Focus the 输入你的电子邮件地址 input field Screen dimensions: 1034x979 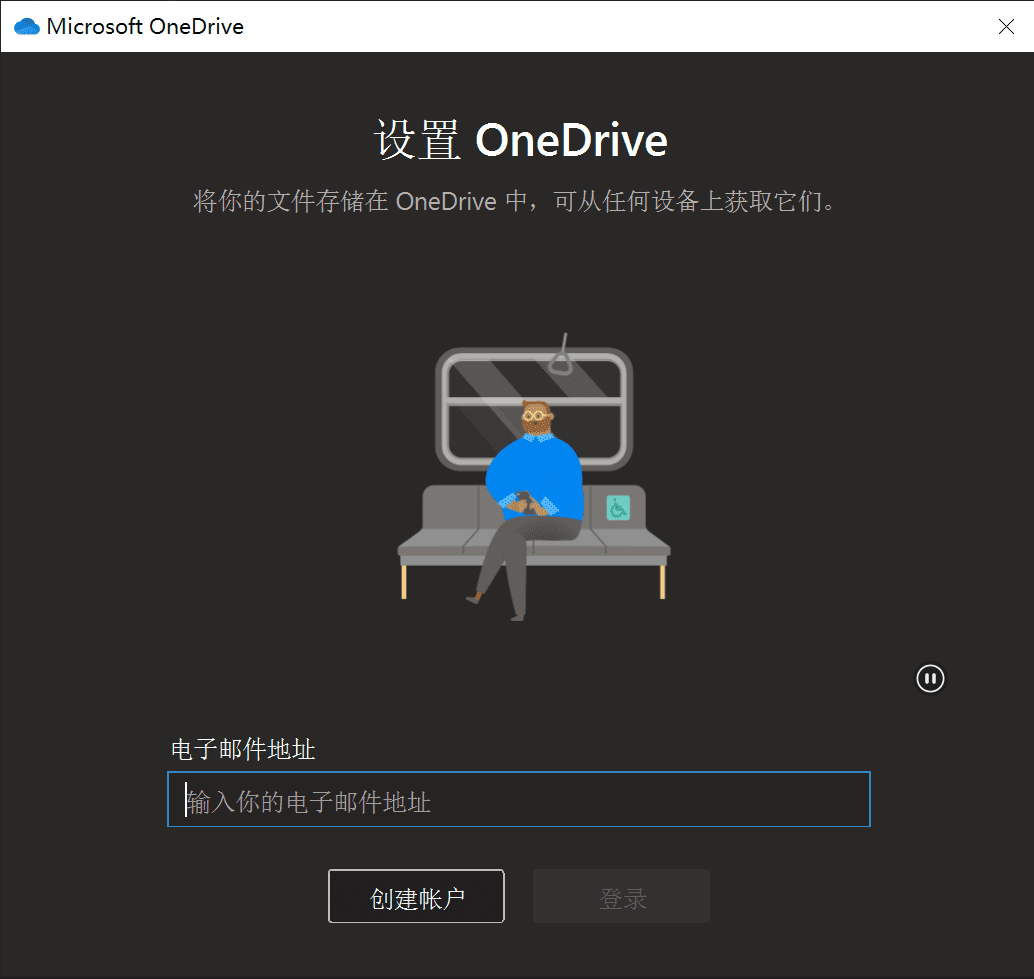(x=518, y=800)
